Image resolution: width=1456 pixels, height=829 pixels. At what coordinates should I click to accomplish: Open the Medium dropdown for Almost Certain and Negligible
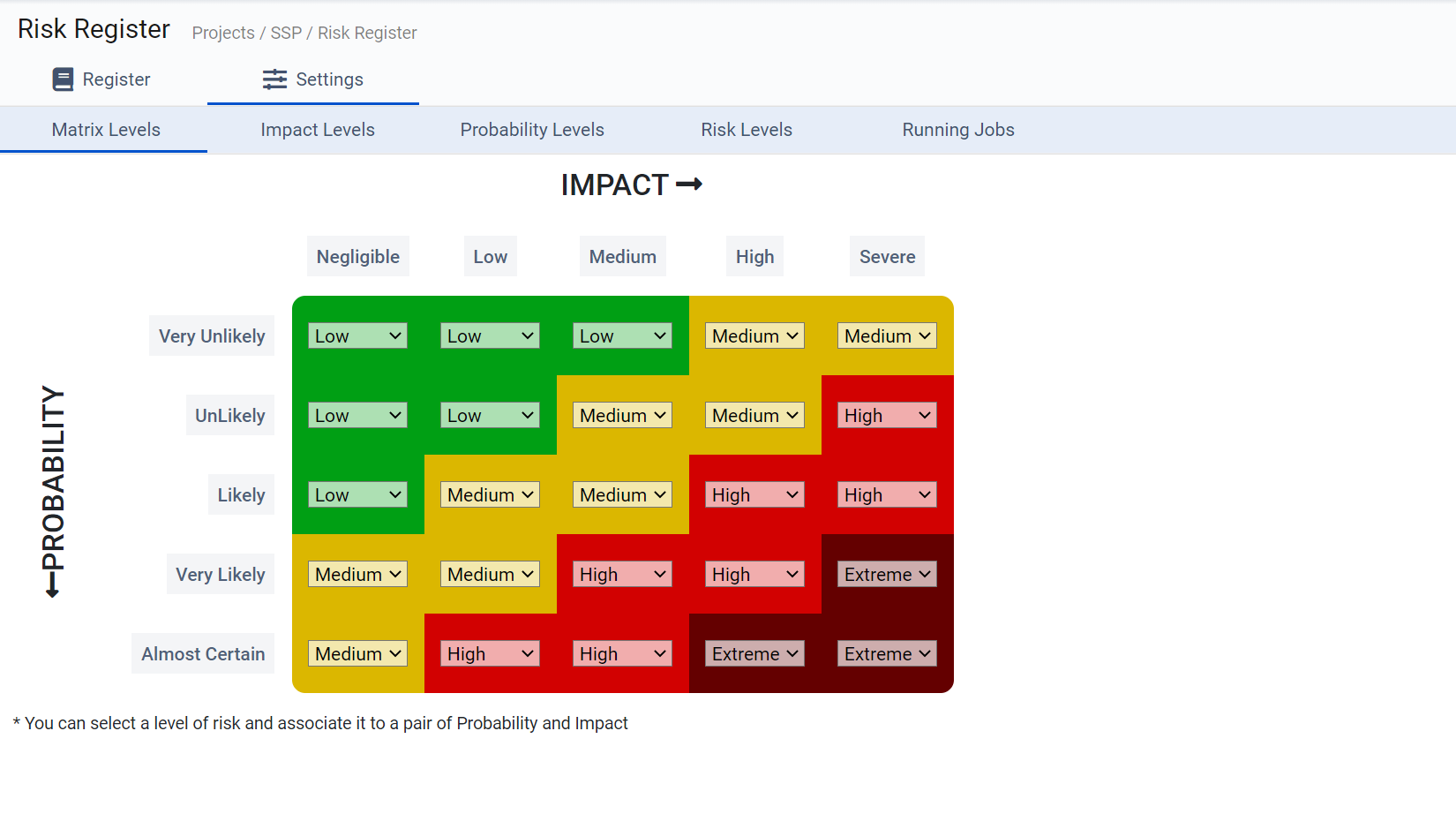point(357,653)
